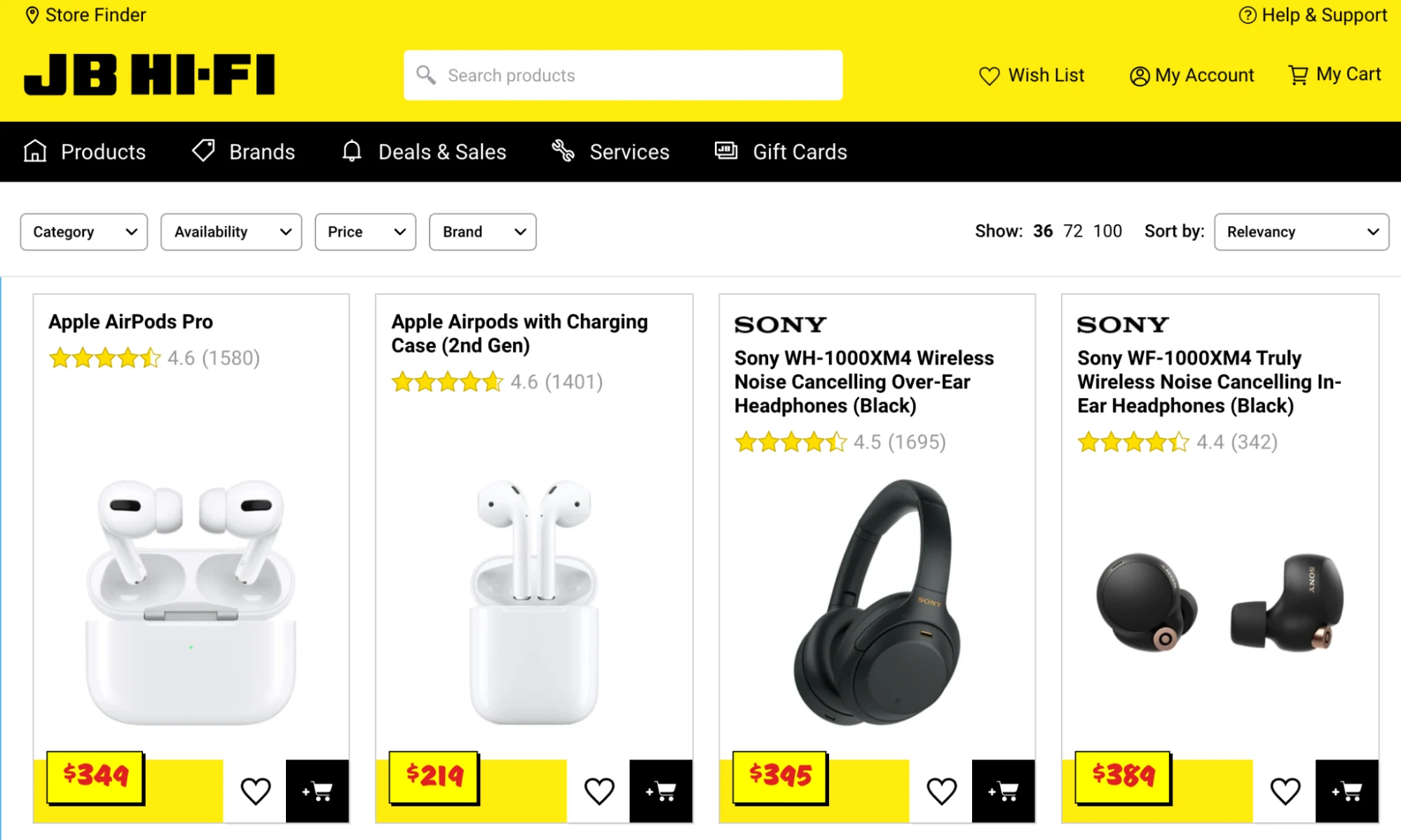The height and width of the screenshot is (840, 1401).
Task: Click the JB Hi-Fi logo
Action: tap(149, 74)
